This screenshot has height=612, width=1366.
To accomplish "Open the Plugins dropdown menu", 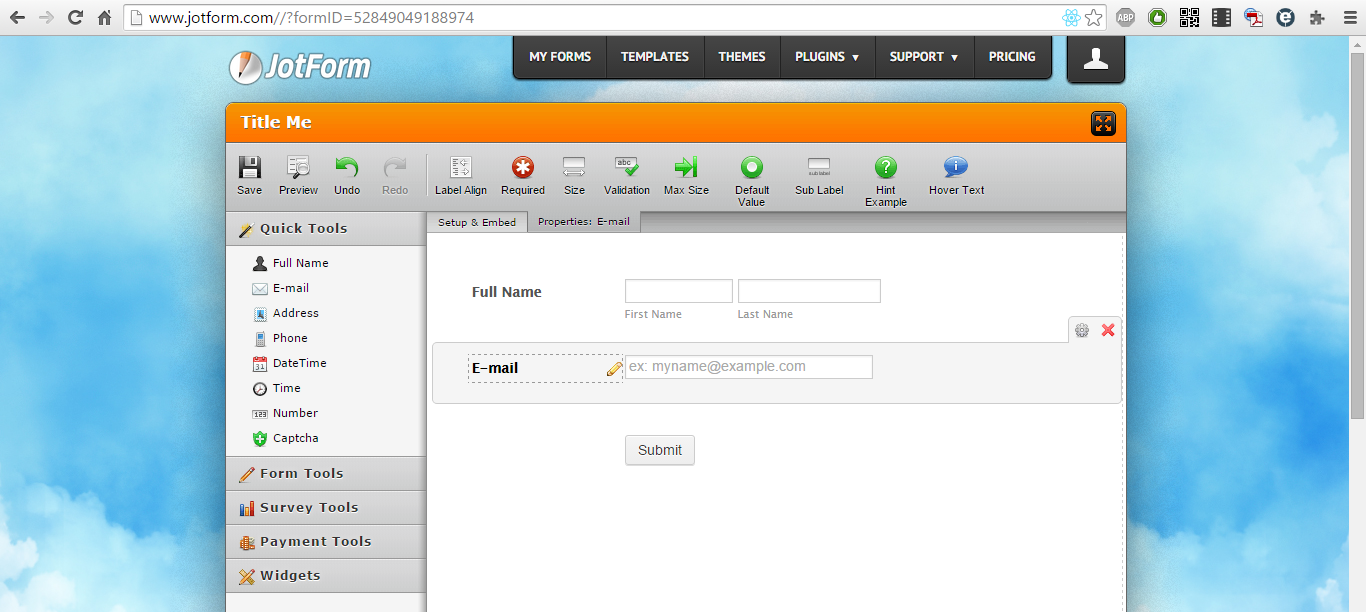I will tap(827, 57).
